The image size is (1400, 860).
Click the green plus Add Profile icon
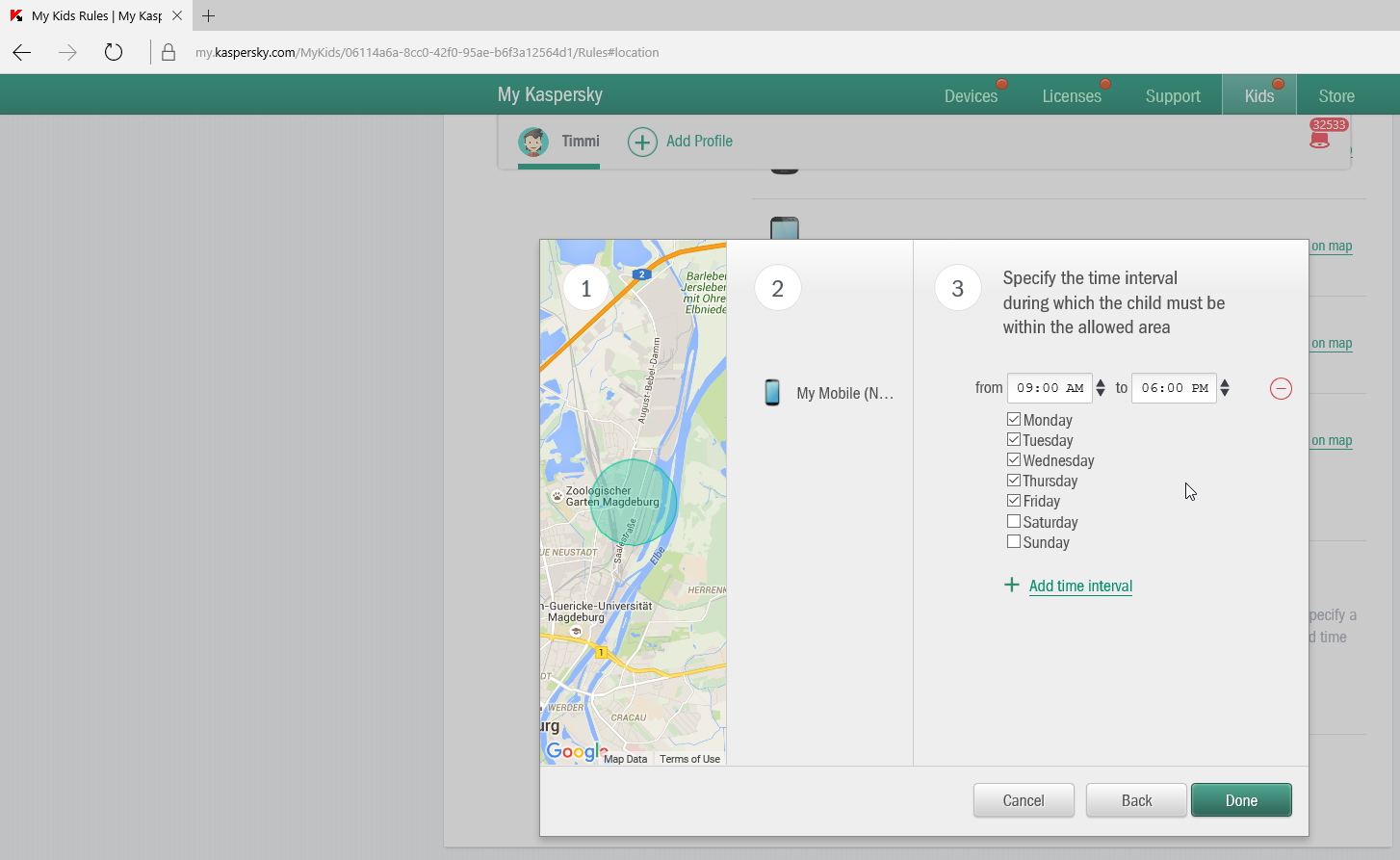(642, 142)
